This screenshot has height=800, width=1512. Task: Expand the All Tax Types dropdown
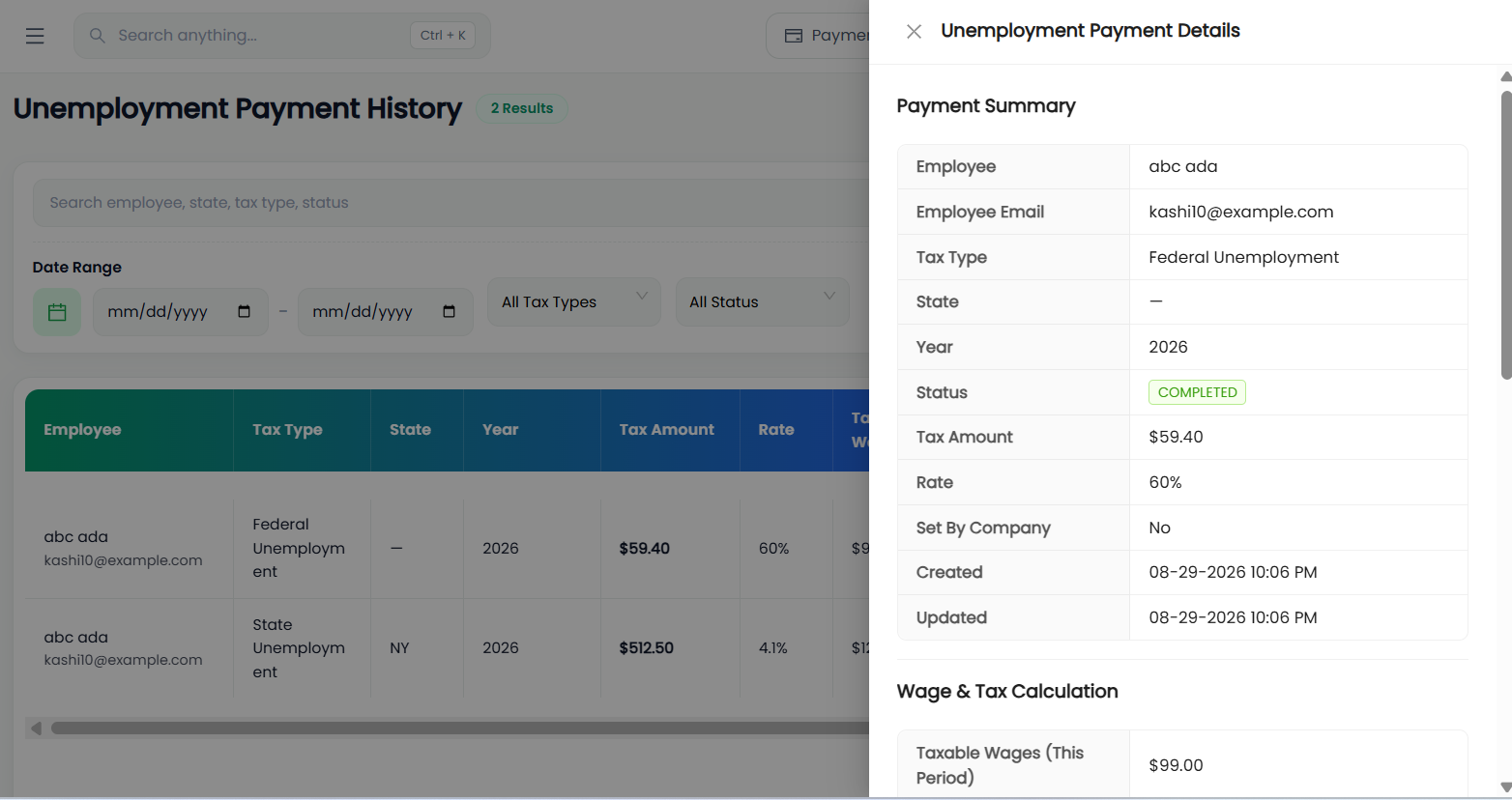(574, 302)
